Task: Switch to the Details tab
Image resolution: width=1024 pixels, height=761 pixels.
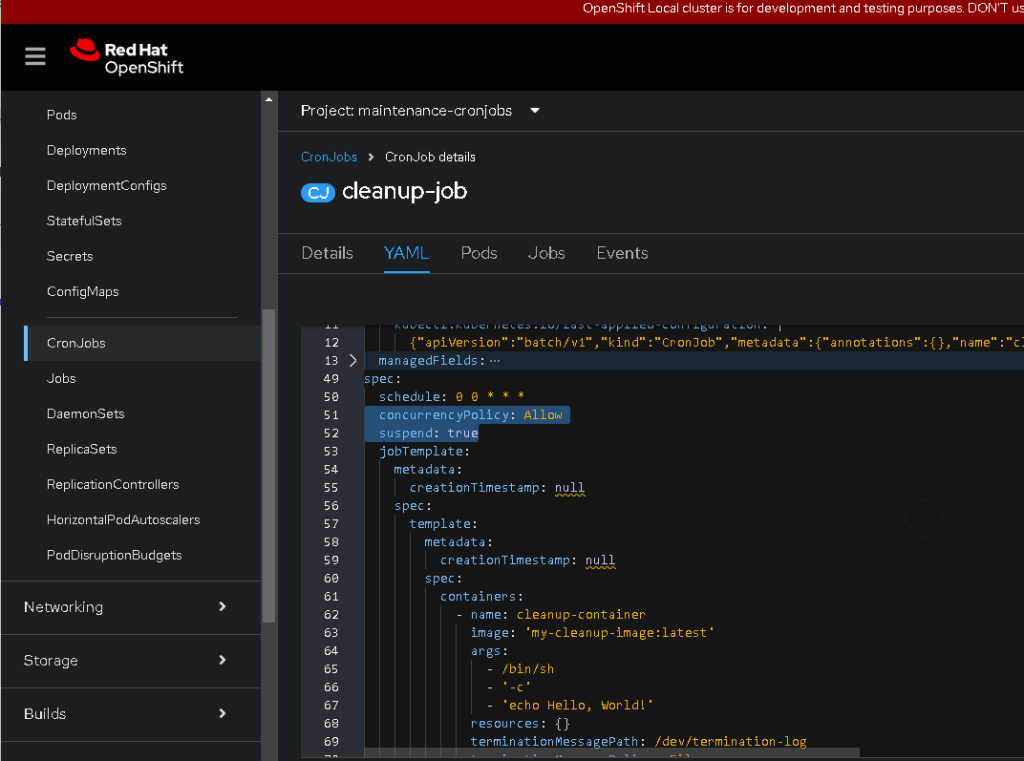Action: [x=327, y=253]
